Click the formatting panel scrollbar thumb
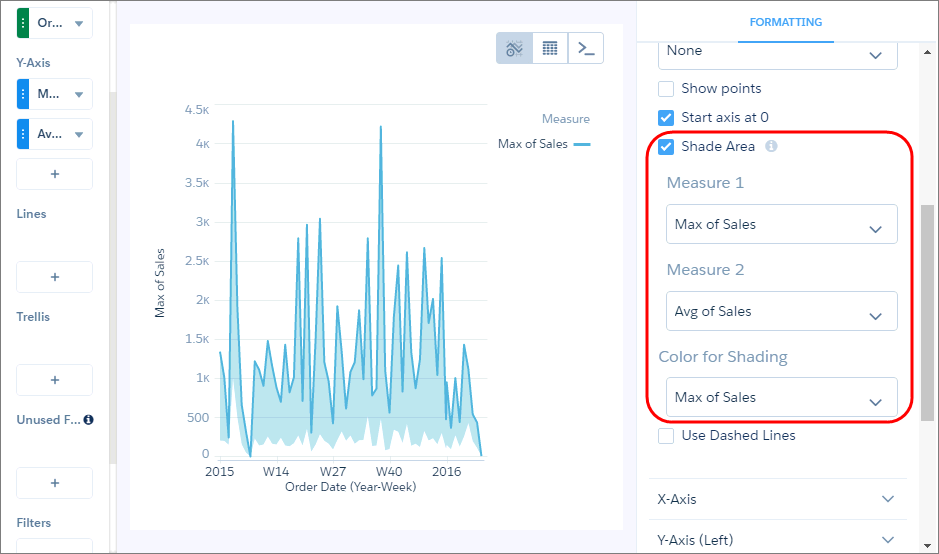 927,313
